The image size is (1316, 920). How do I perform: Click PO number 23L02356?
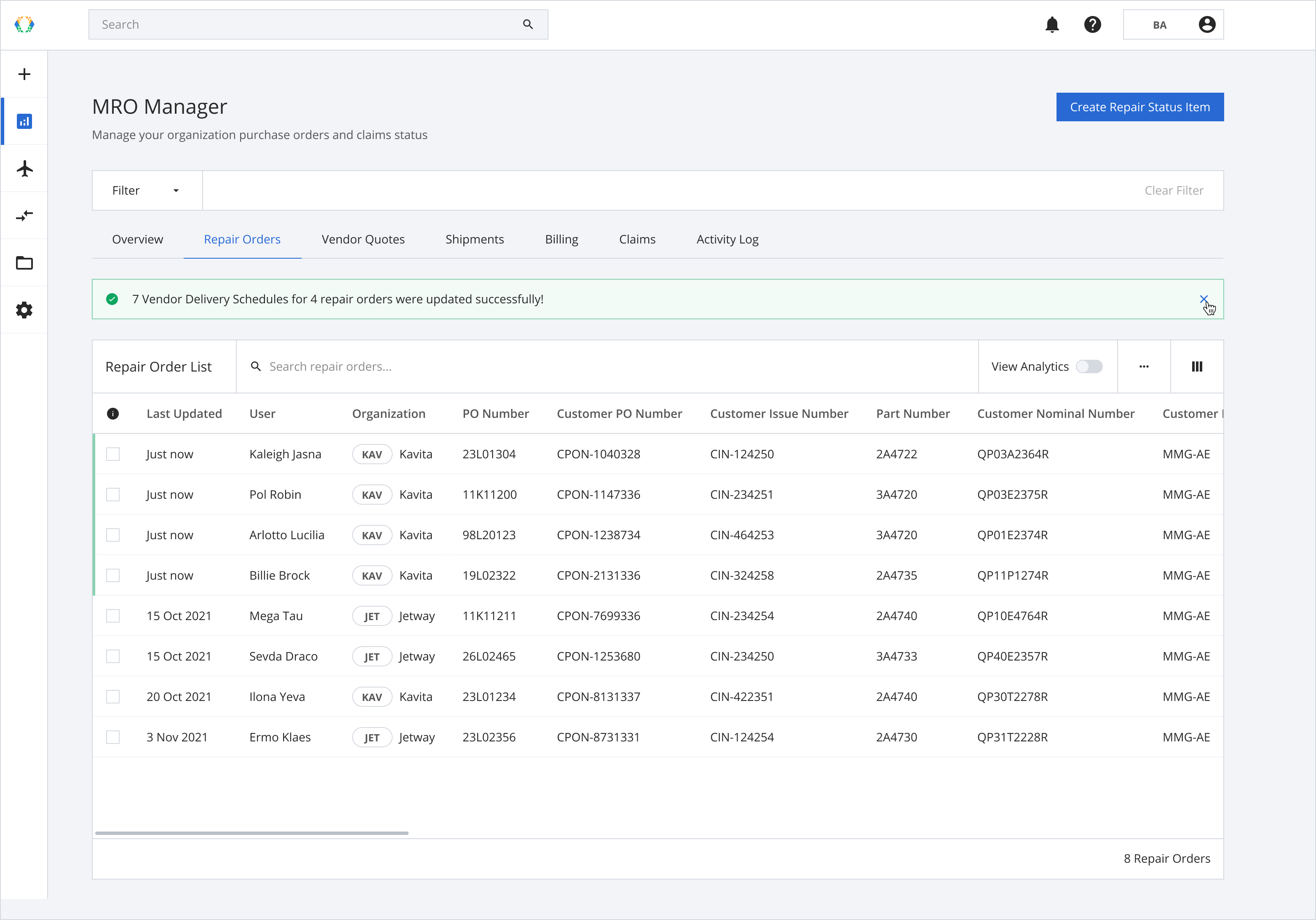[x=489, y=737]
